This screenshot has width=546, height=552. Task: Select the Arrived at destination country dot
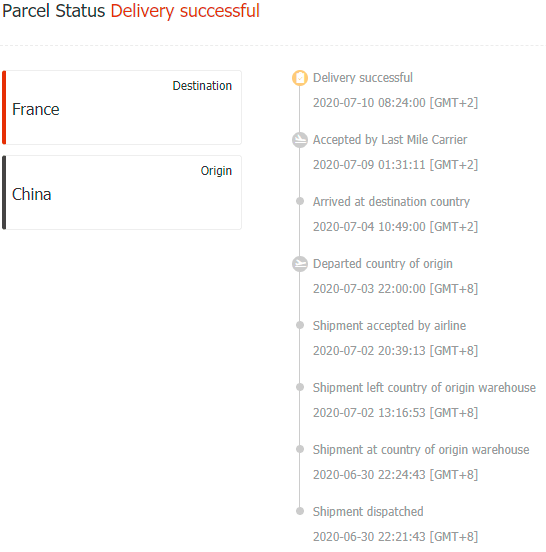[x=300, y=201]
